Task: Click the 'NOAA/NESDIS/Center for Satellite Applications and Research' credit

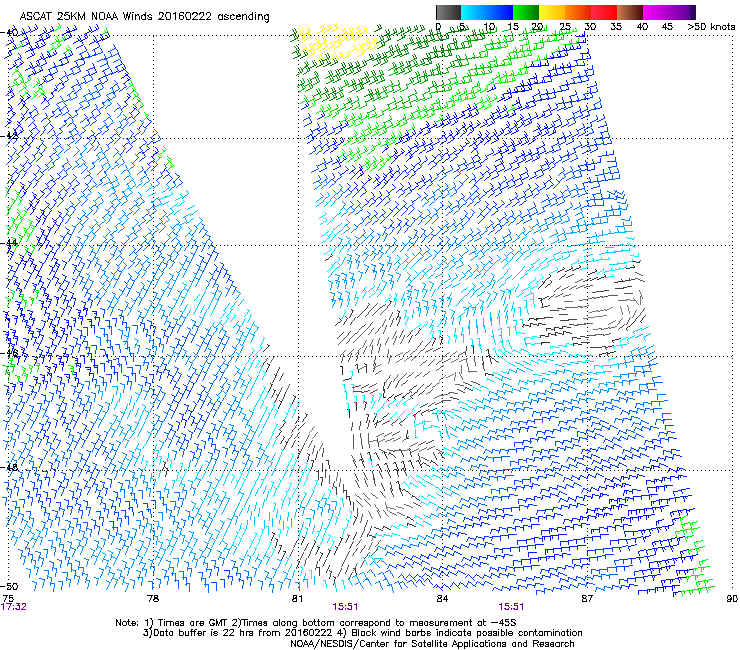Action: (x=432, y=644)
